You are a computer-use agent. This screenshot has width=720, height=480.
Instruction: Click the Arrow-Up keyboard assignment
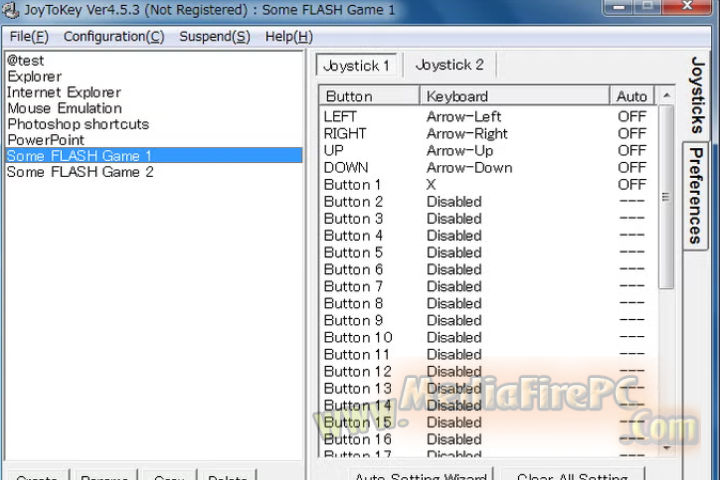(x=460, y=151)
